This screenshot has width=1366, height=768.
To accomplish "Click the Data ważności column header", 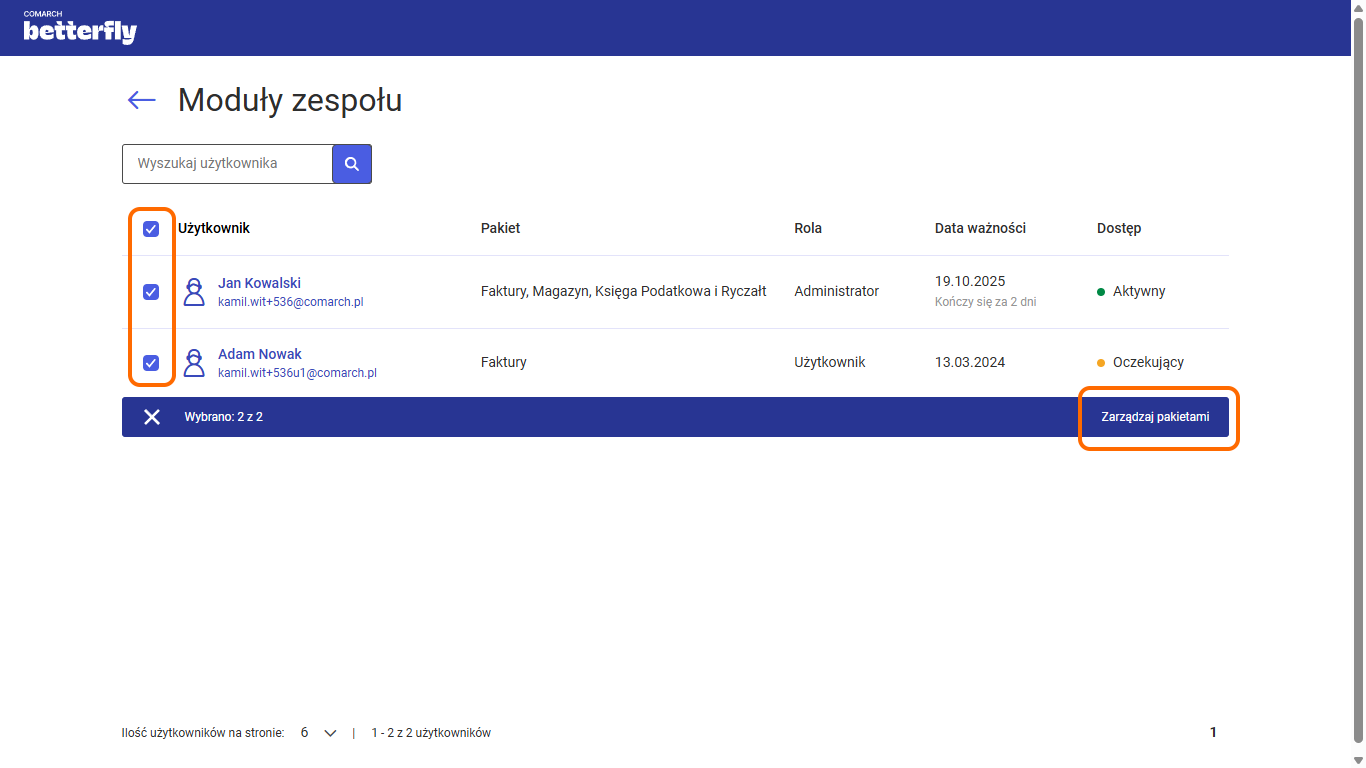I will point(980,228).
